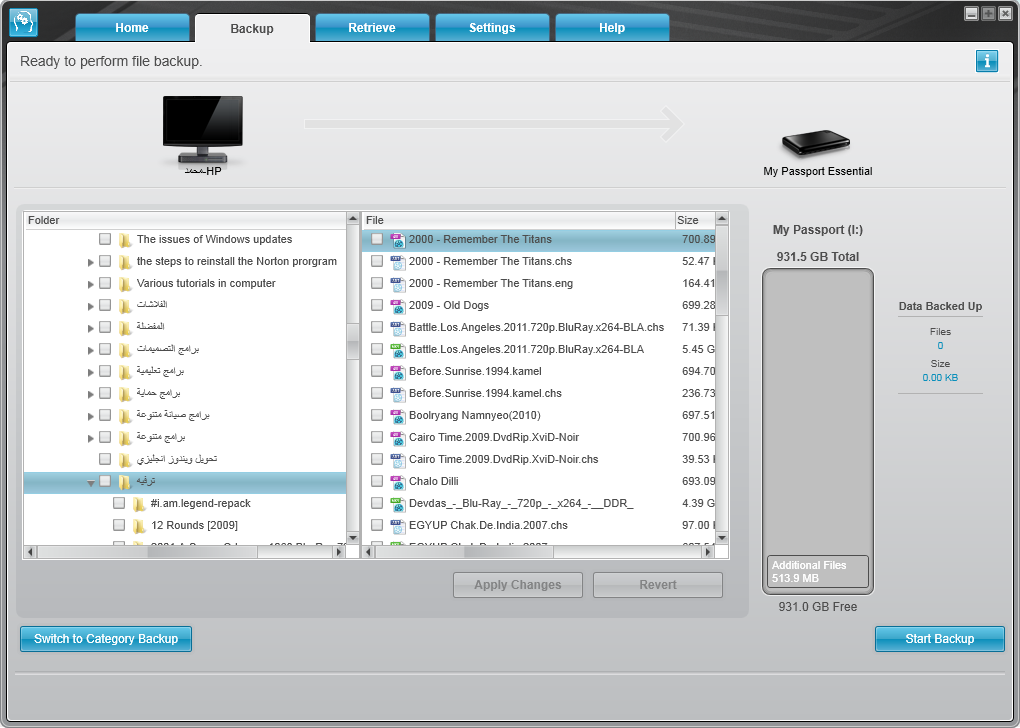Expand Various tutorials in computer folder
This screenshot has width=1020, height=728.
[x=90, y=284]
